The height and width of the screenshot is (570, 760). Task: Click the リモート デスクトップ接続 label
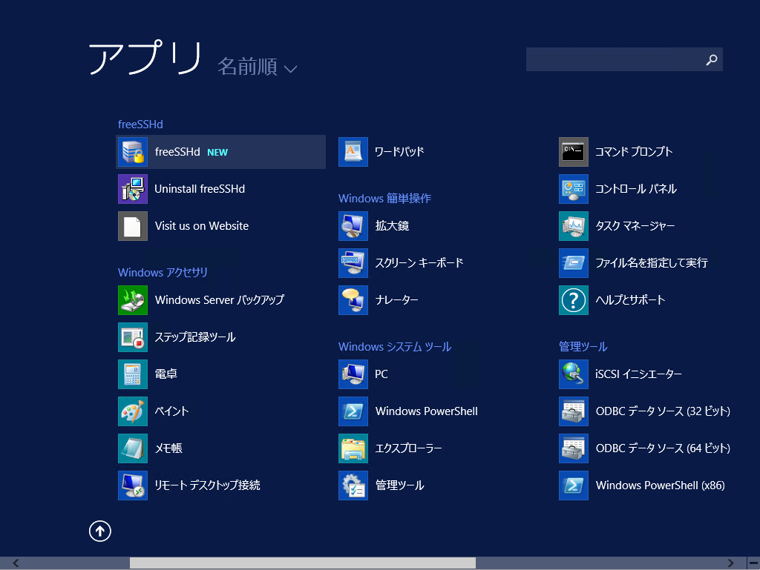207,485
